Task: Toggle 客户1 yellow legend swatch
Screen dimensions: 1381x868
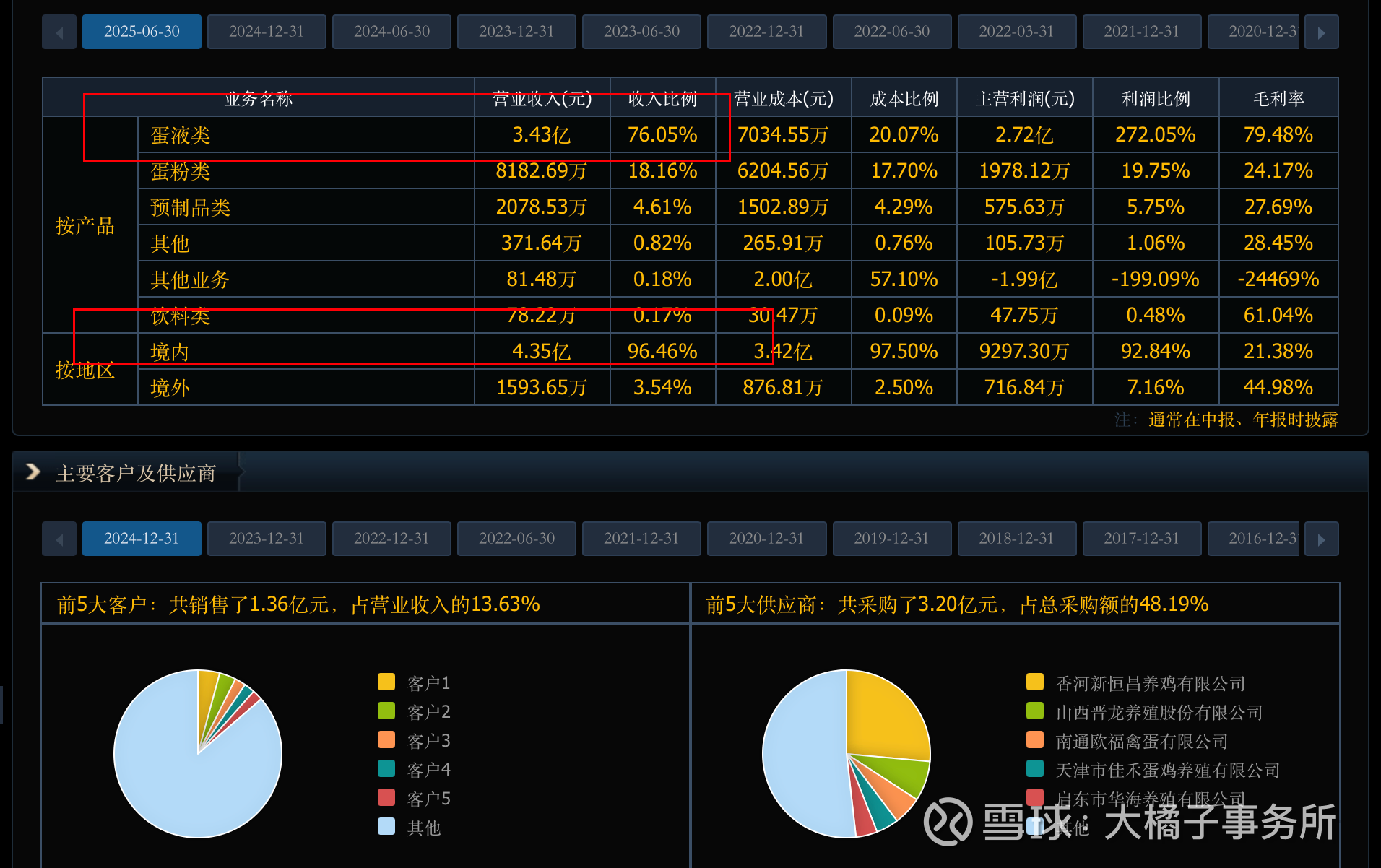Action: click(386, 682)
